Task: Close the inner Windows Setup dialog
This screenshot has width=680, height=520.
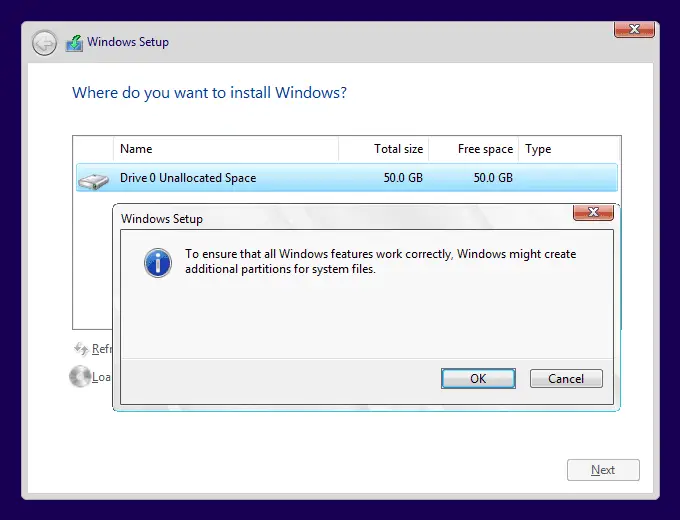Action: click(593, 212)
